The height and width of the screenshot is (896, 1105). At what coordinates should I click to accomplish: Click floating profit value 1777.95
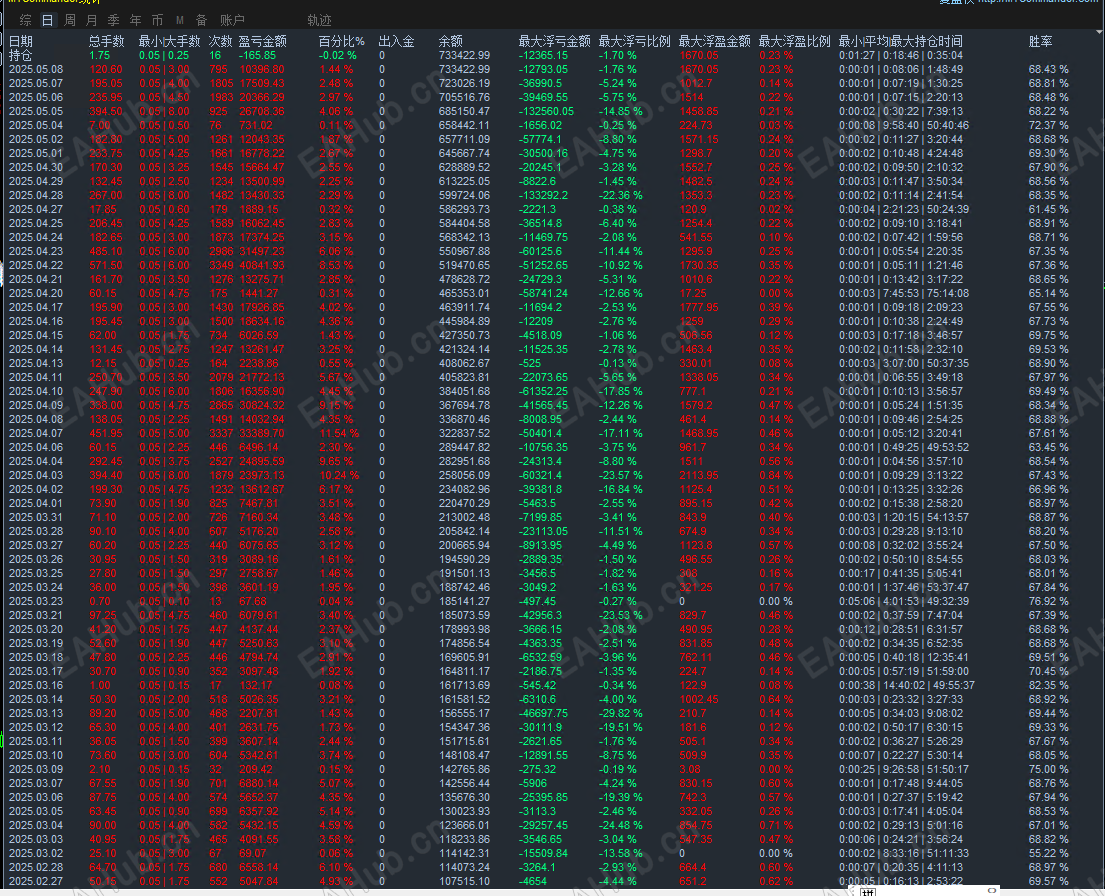coord(699,307)
